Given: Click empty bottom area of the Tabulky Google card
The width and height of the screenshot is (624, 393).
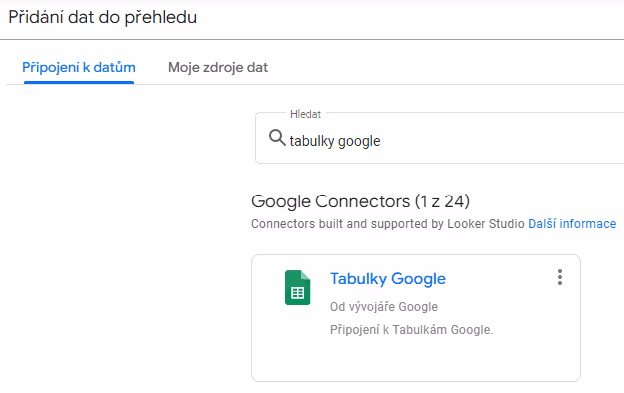Looking at the screenshot, I should click(x=415, y=360).
